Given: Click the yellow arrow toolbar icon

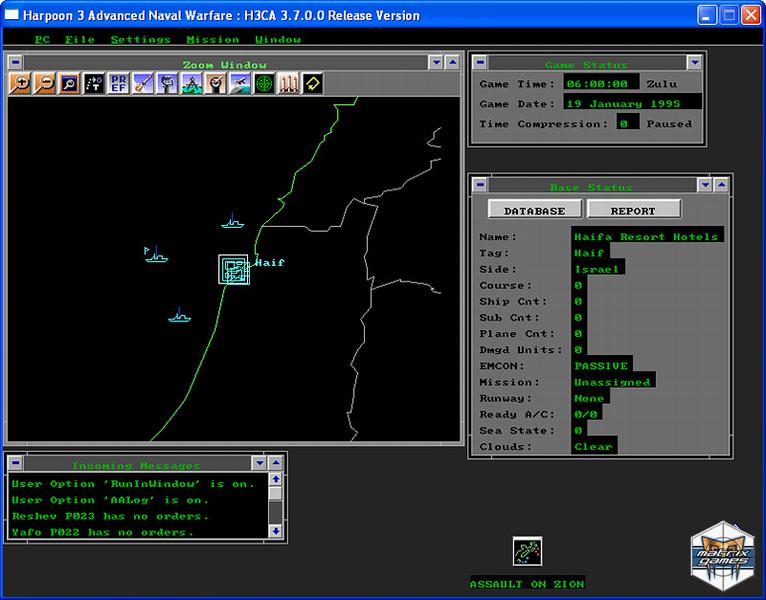Looking at the screenshot, I should coord(313,84).
